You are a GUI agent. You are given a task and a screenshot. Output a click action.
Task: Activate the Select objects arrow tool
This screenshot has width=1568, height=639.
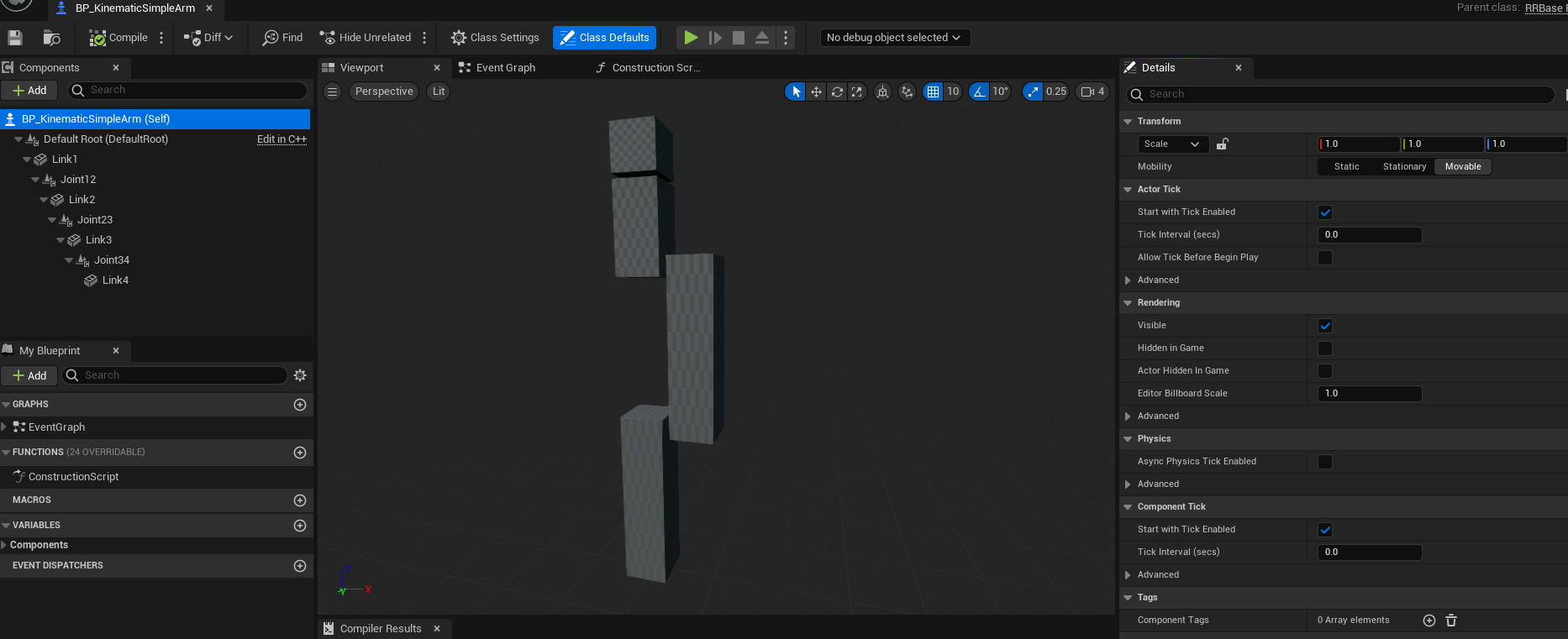click(x=795, y=92)
